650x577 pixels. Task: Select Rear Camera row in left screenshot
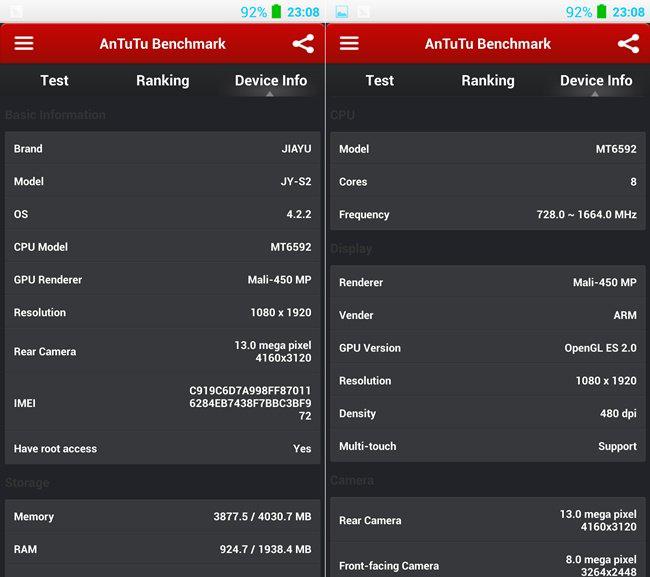162,351
